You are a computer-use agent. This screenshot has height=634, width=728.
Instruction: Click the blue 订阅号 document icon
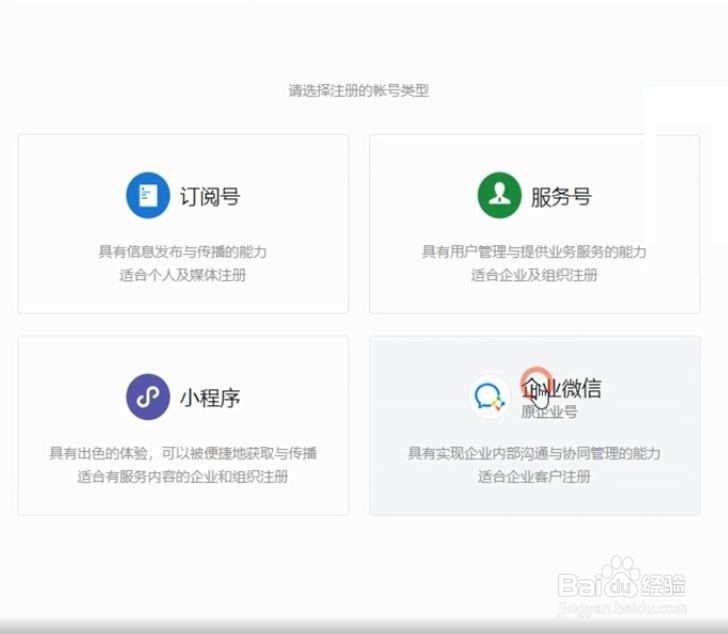[x=148, y=195]
